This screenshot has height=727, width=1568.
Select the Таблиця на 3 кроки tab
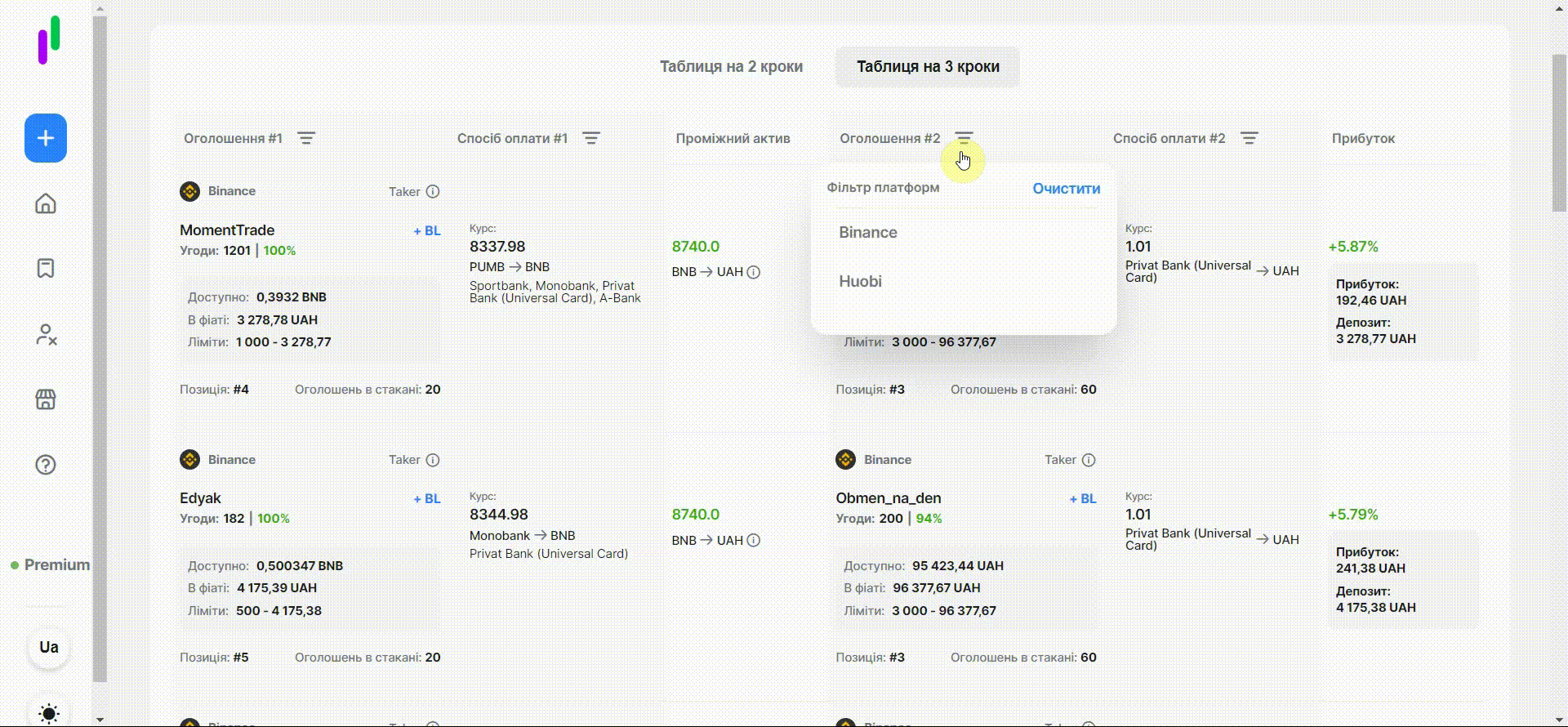[x=928, y=67]
